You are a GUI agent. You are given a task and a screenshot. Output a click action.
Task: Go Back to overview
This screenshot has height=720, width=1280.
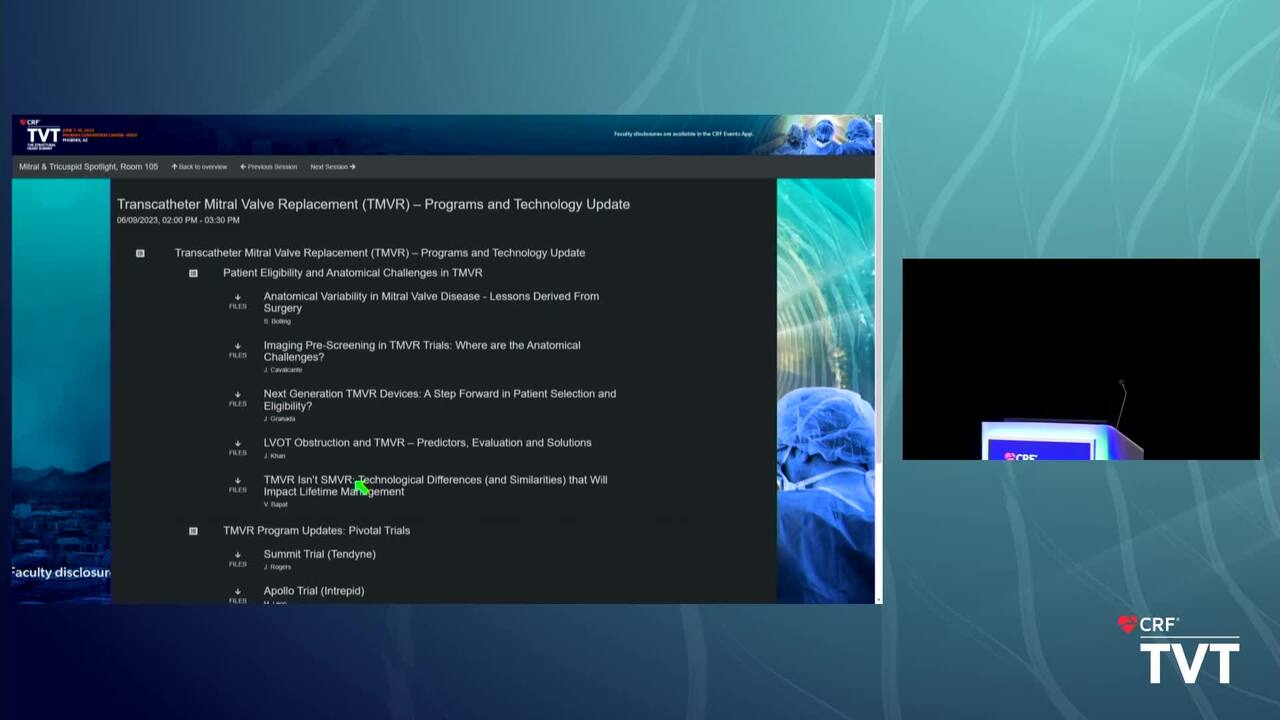pyautogui.click(x=199, y=167)
